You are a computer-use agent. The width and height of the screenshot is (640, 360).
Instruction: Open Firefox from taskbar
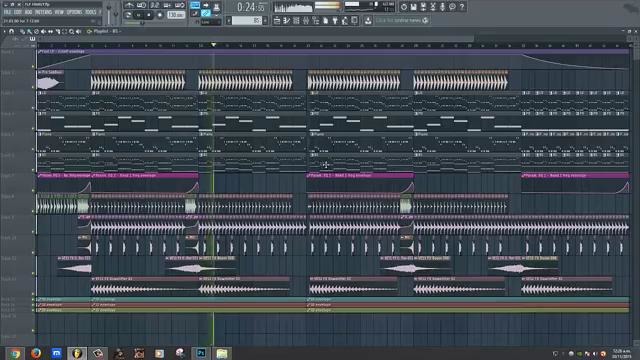click(36, 353)
